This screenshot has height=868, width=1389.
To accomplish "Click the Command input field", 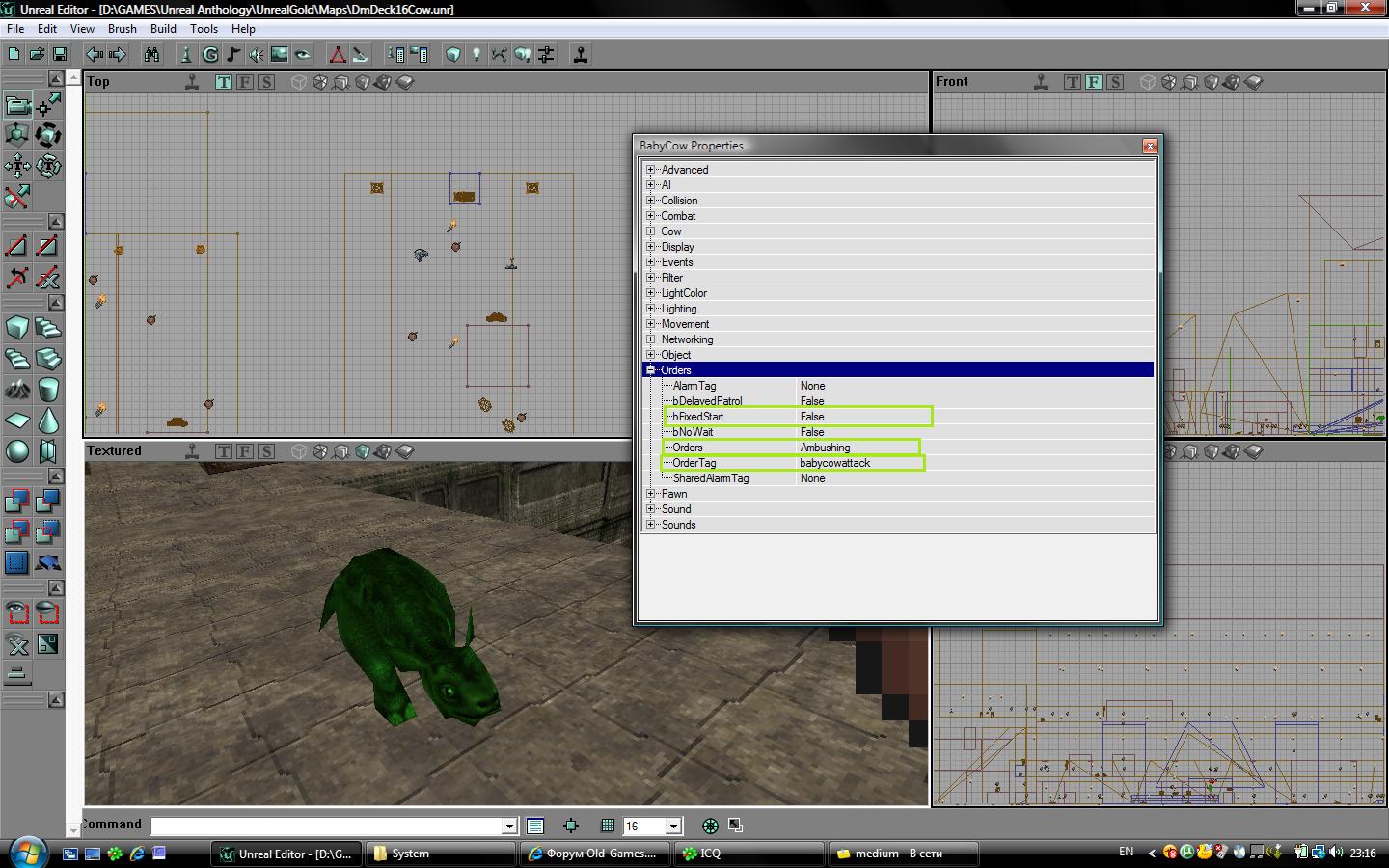I will point(328,826).
